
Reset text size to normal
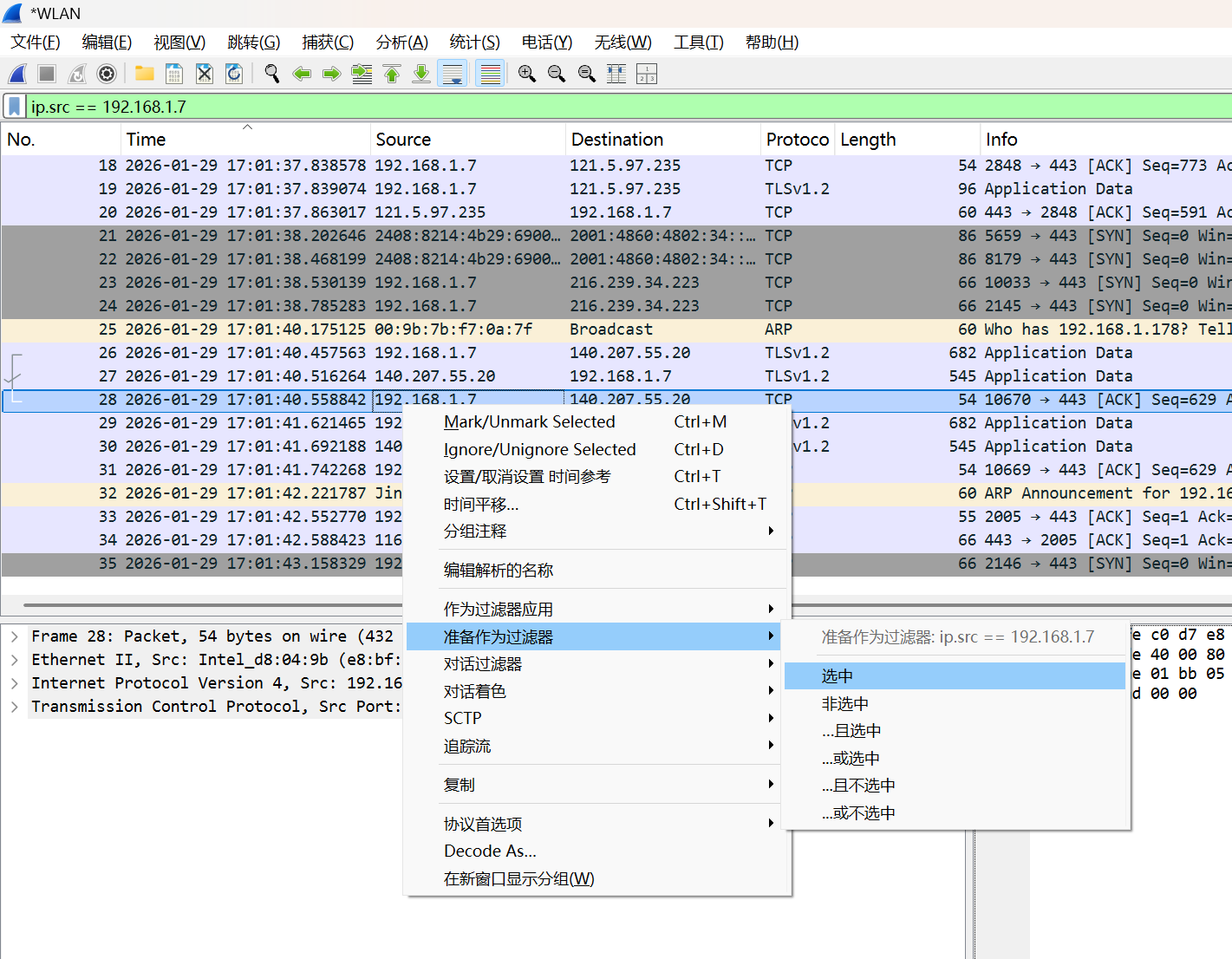pos(587,74)
